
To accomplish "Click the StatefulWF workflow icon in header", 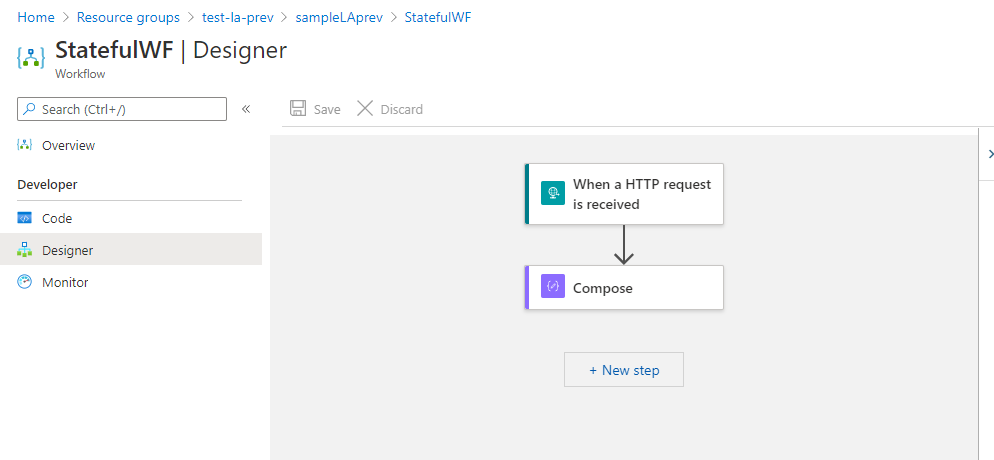I will click(x=31, y=57).
